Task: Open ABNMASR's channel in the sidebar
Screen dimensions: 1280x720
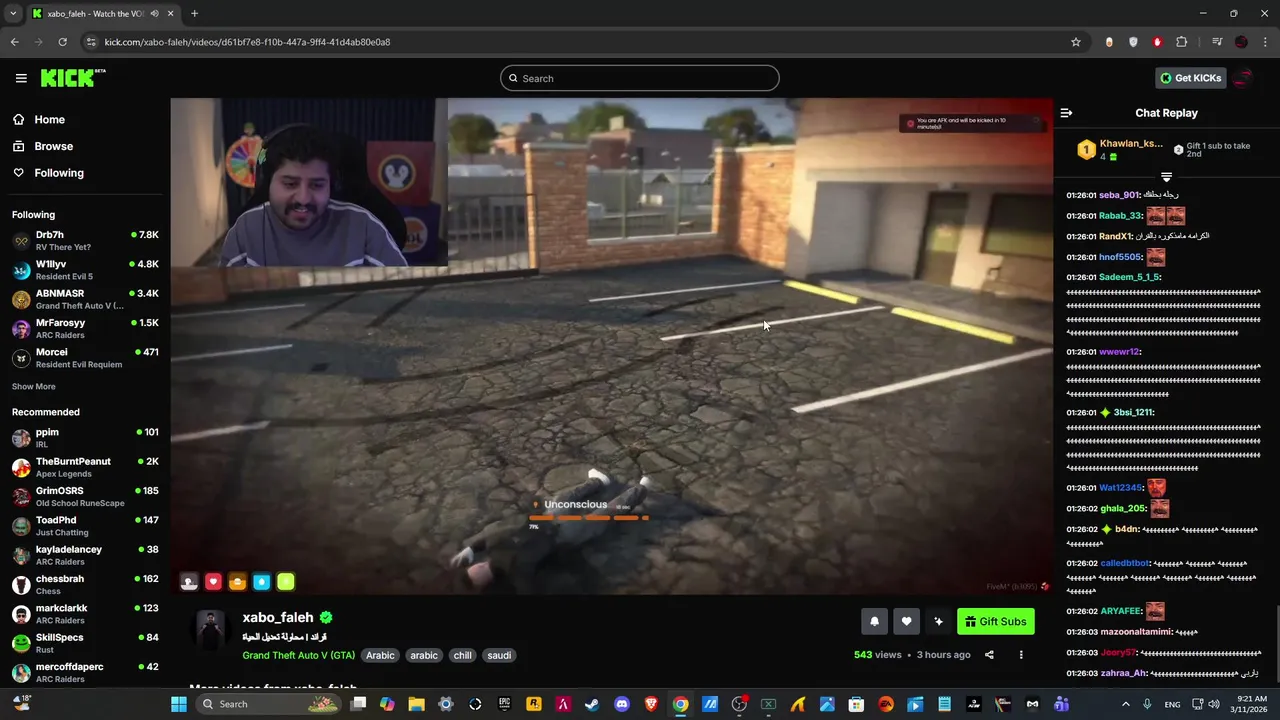Action: click(85, 299)
